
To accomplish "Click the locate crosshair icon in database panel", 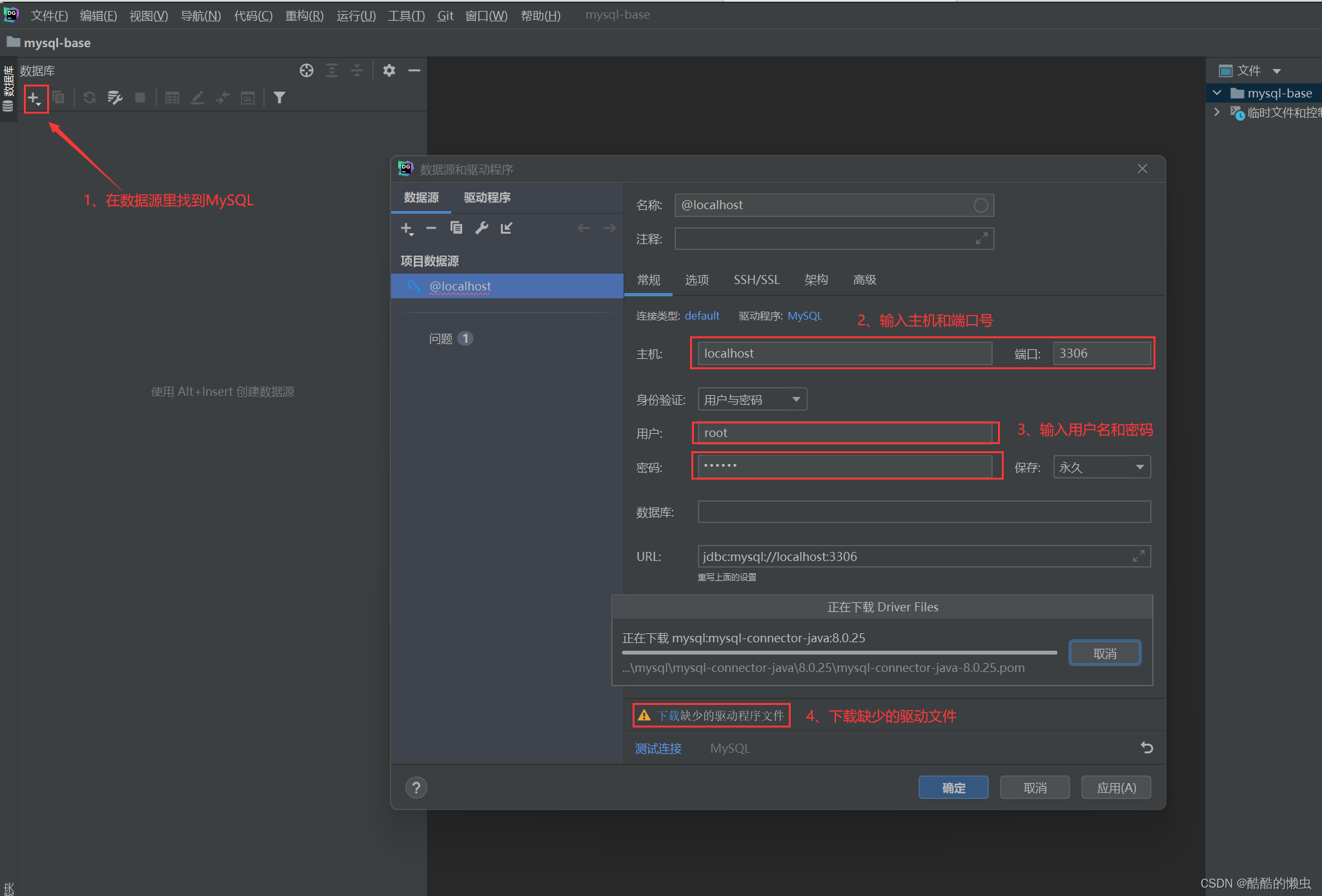I will click(x=307, y=70).
